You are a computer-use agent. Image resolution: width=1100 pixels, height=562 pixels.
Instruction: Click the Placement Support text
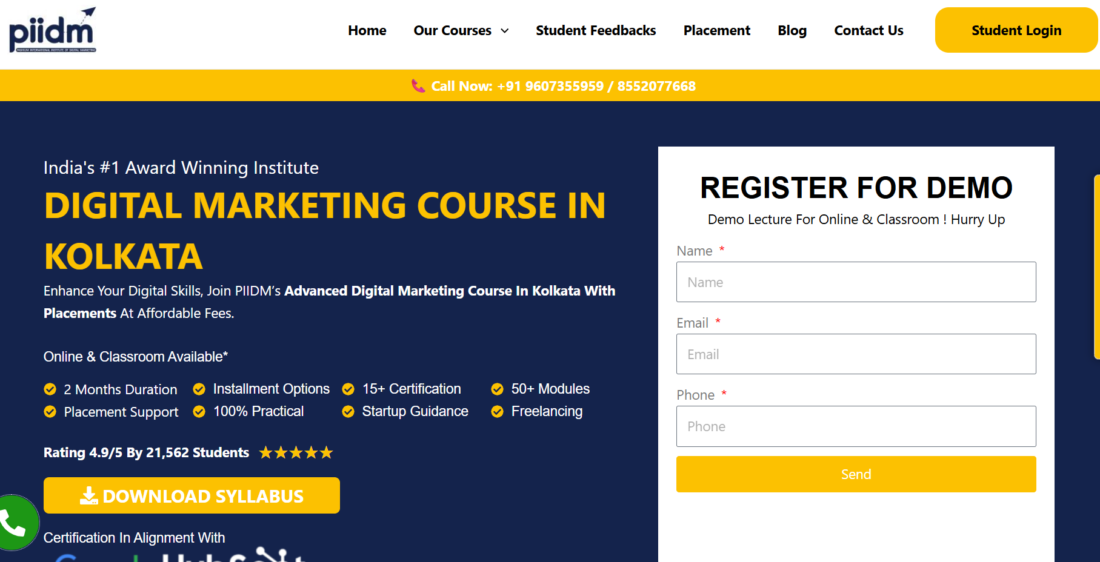coord(121,412)
